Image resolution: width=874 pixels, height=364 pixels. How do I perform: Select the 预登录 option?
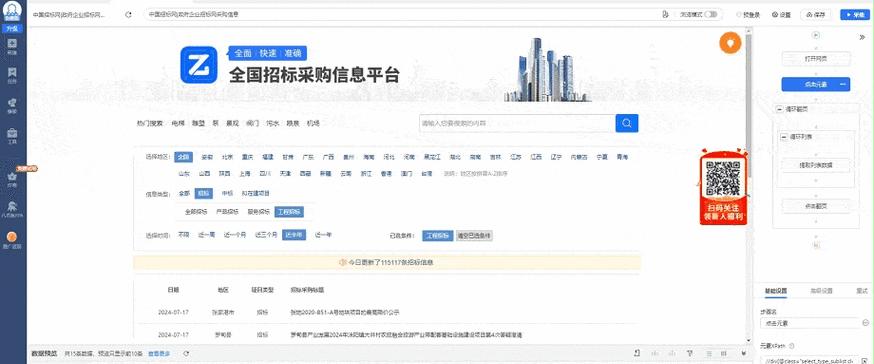(748, 15)
